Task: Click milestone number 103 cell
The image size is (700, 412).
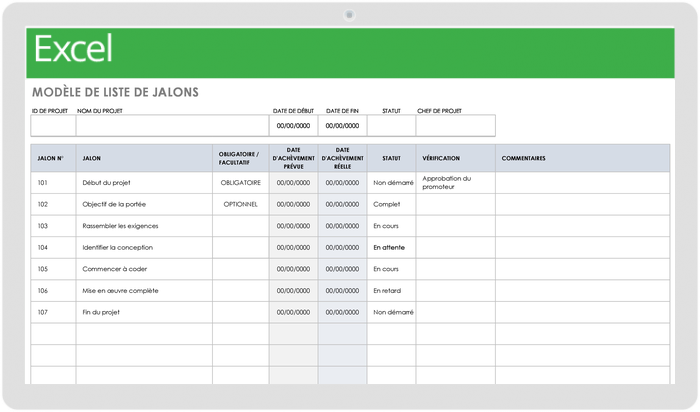Action: [53, 226]
